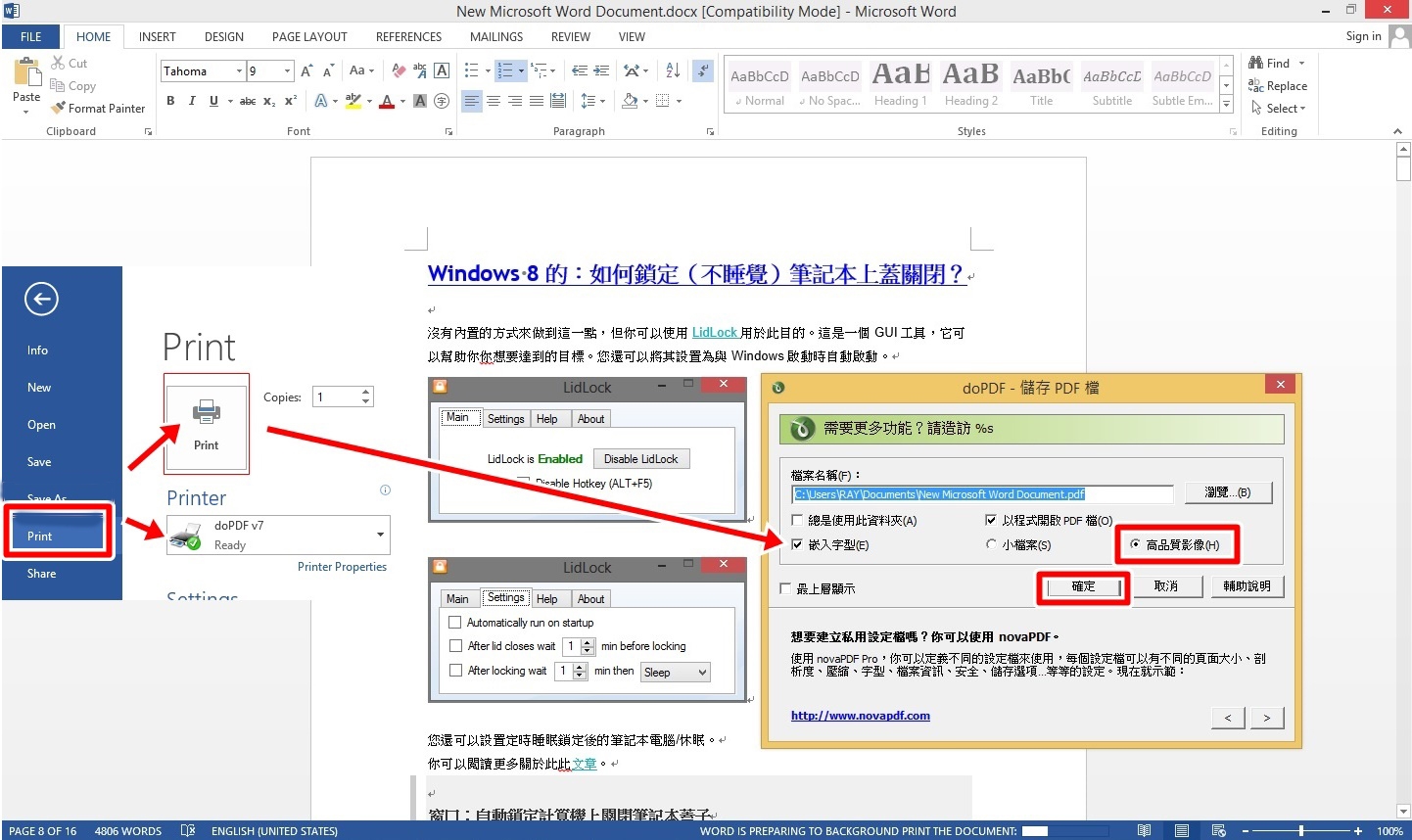Expand the Find dropdown arrow

[x=1301, y=64]
